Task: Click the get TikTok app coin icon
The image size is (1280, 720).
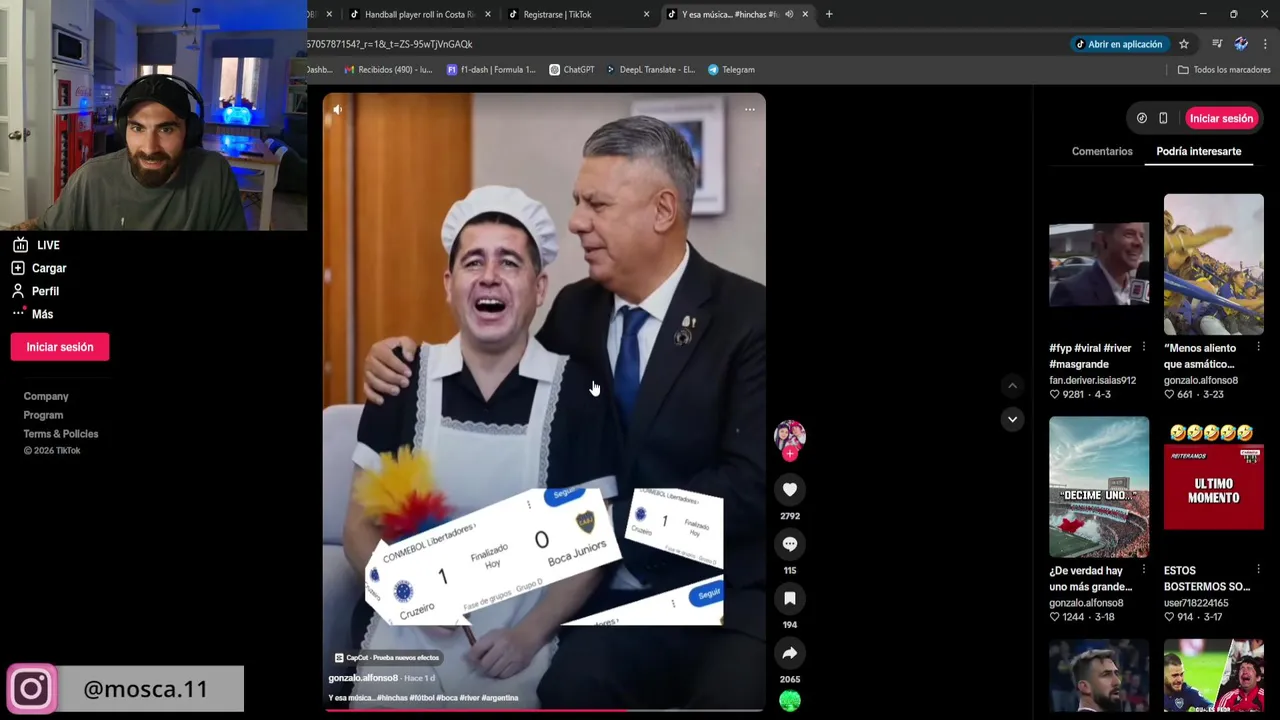Action: pyautogui.click(x=1142, y=118)
